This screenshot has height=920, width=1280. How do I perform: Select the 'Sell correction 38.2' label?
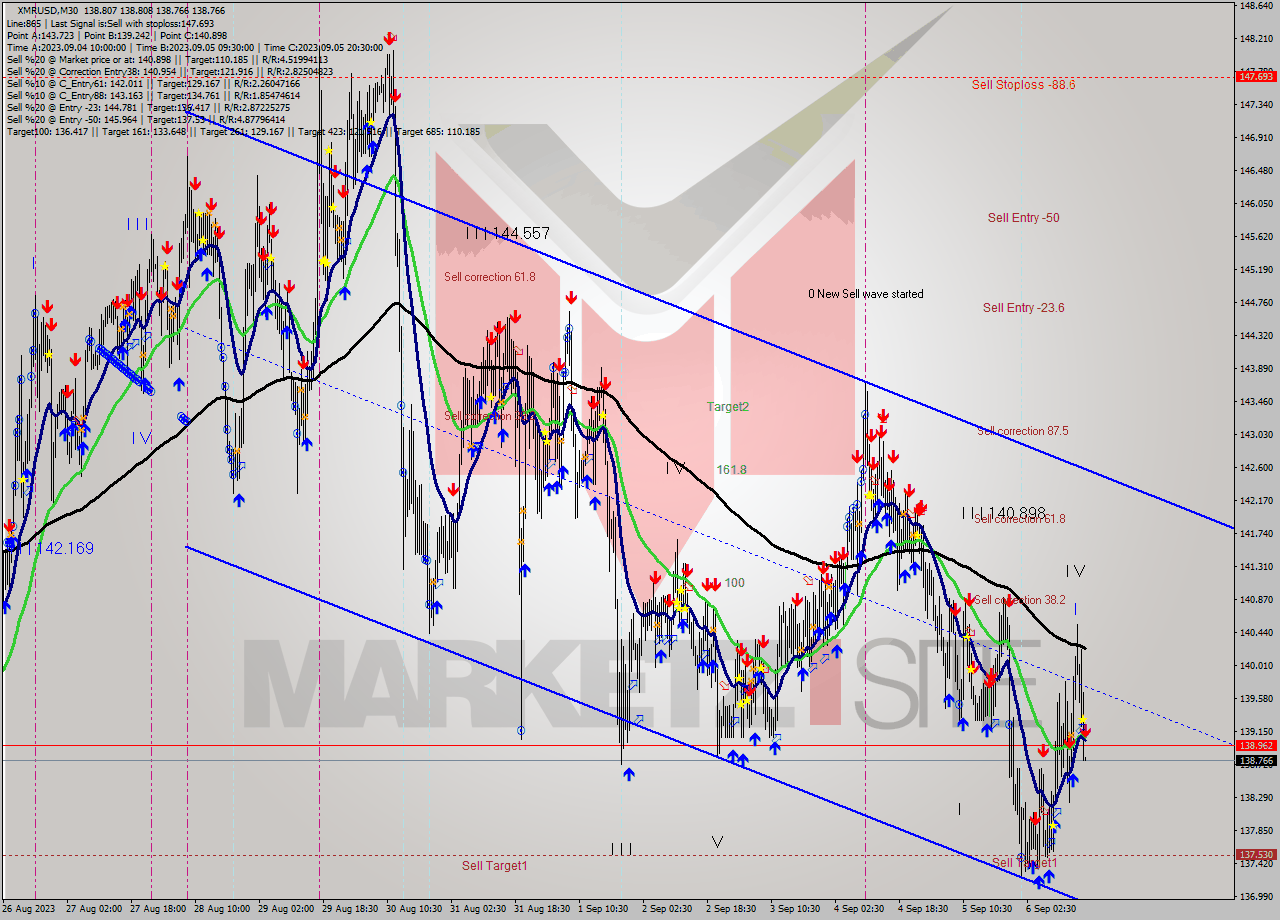(1020, 600)
